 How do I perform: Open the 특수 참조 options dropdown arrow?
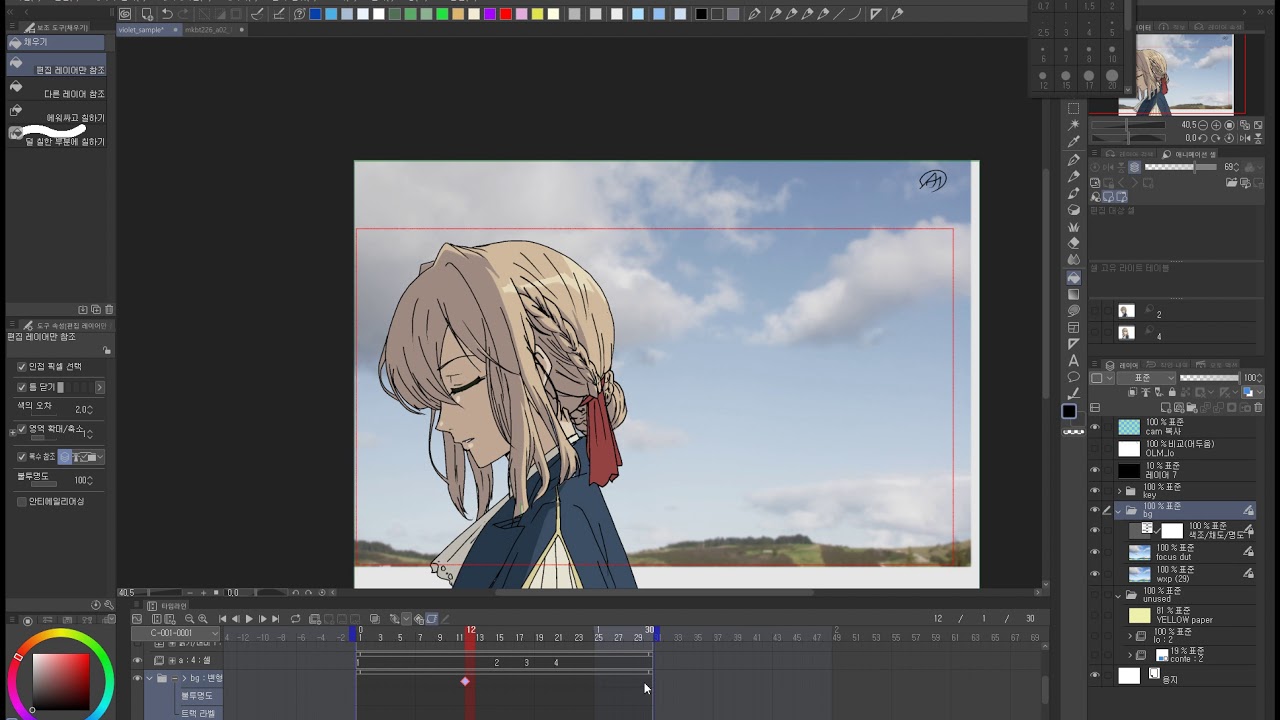pos(99,457)
